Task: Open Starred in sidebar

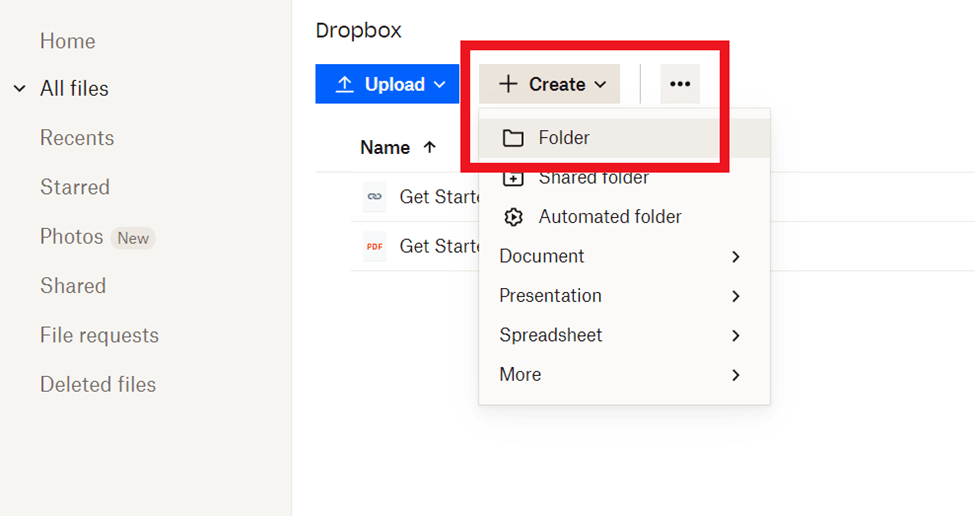Action: [x=75, y=187]
